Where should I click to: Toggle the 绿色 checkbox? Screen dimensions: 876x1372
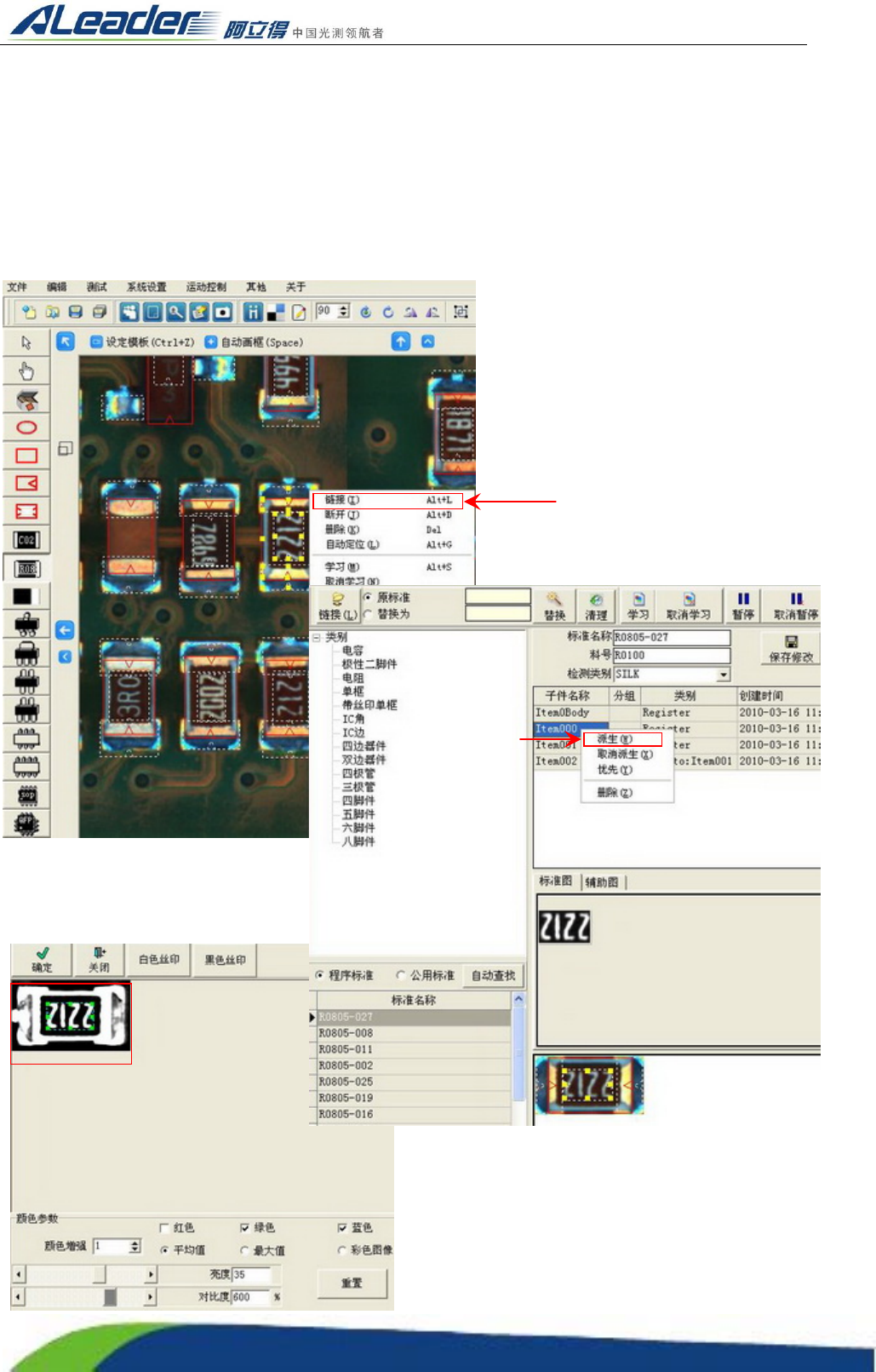coord(244,1228)
